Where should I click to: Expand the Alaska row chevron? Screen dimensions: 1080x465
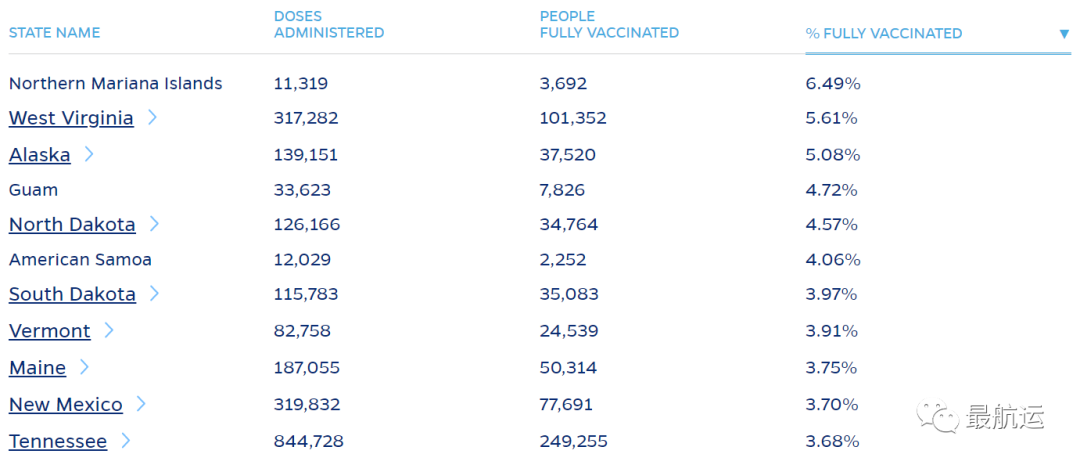[x=90, y=154]
